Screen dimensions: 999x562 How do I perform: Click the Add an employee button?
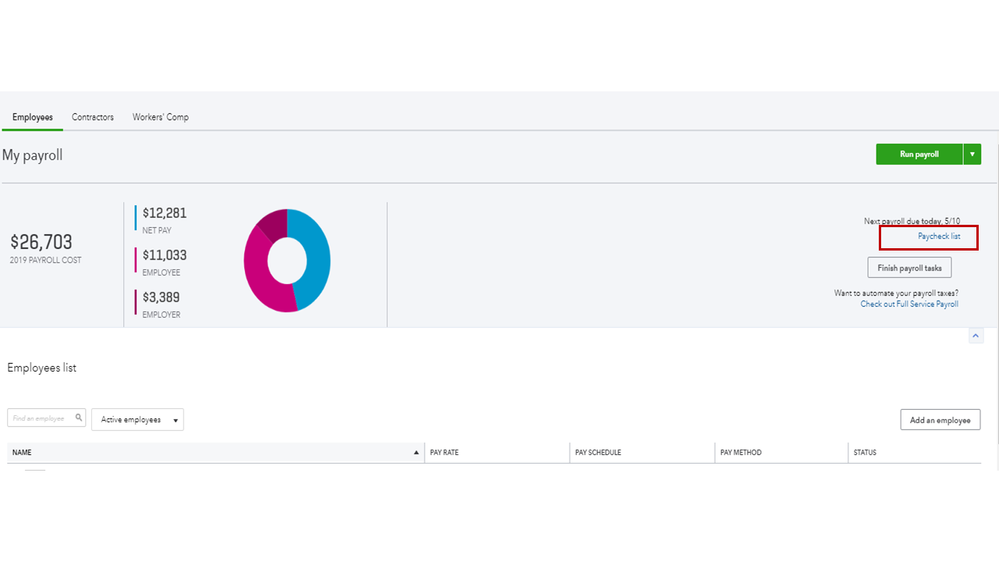click(x=940, y=420)
